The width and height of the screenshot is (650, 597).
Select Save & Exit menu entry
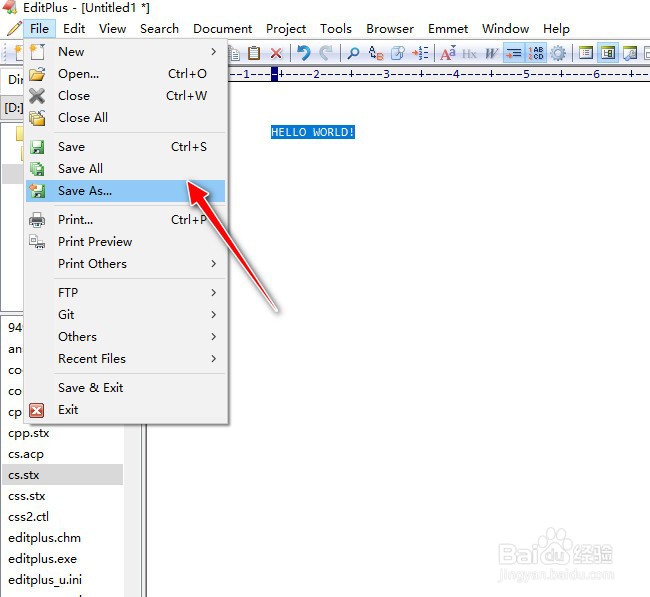click(x=125, y=388)
